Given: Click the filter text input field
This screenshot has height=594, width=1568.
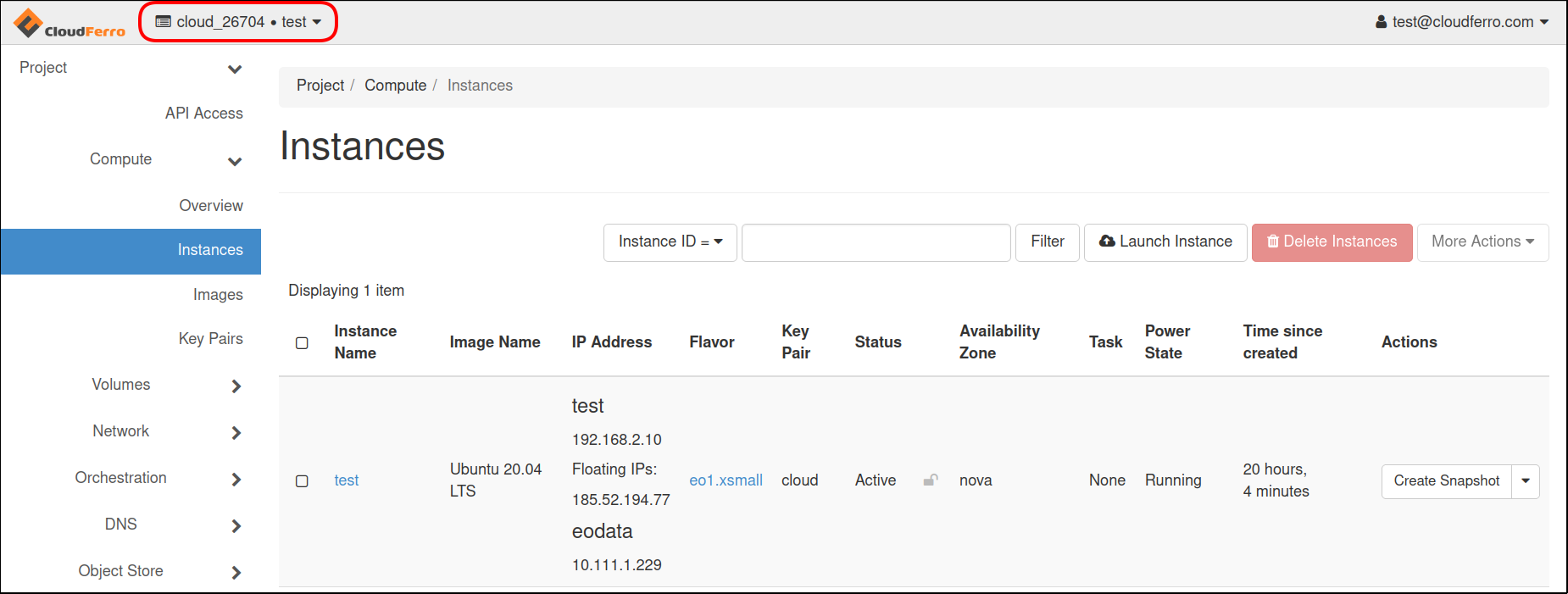Looking at the screenshot, I should click(x=876, y=242).
